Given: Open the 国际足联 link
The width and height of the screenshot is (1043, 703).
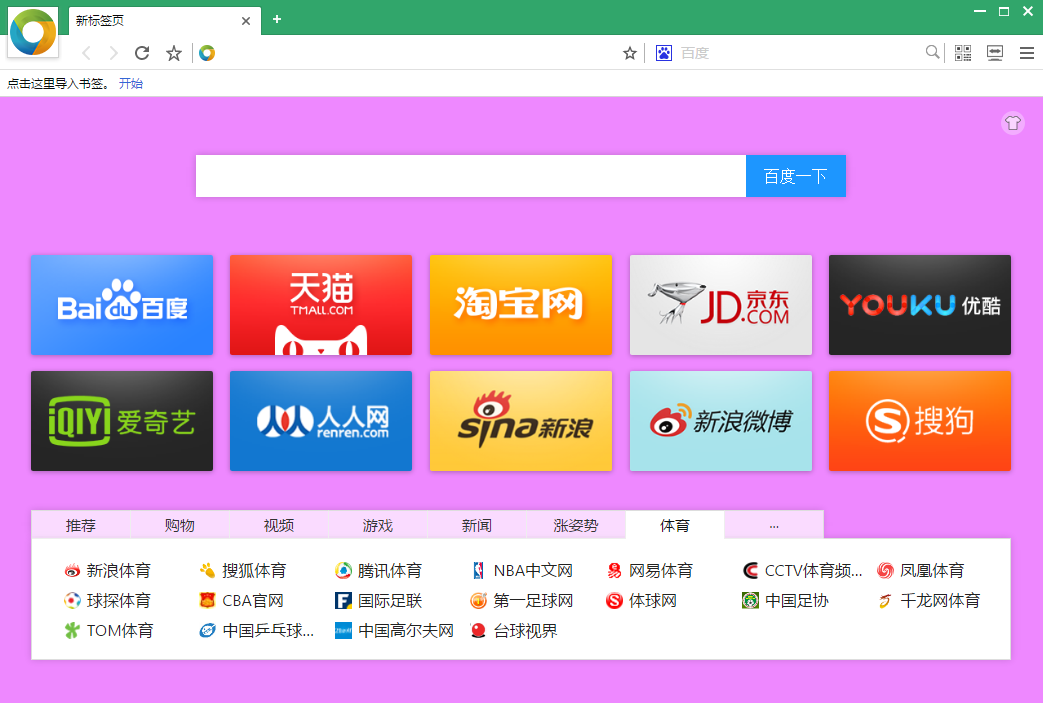Looking at the screenshot, I should 378,601.
